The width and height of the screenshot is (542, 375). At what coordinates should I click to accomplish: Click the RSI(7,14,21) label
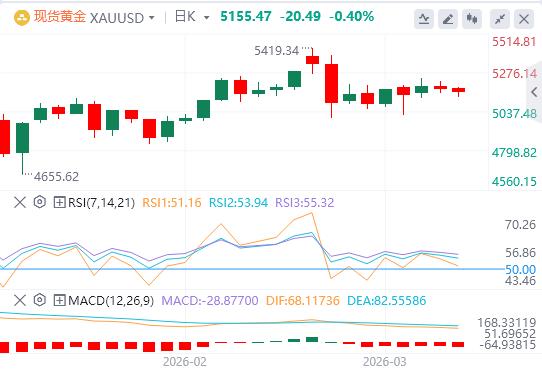[101, 202]
